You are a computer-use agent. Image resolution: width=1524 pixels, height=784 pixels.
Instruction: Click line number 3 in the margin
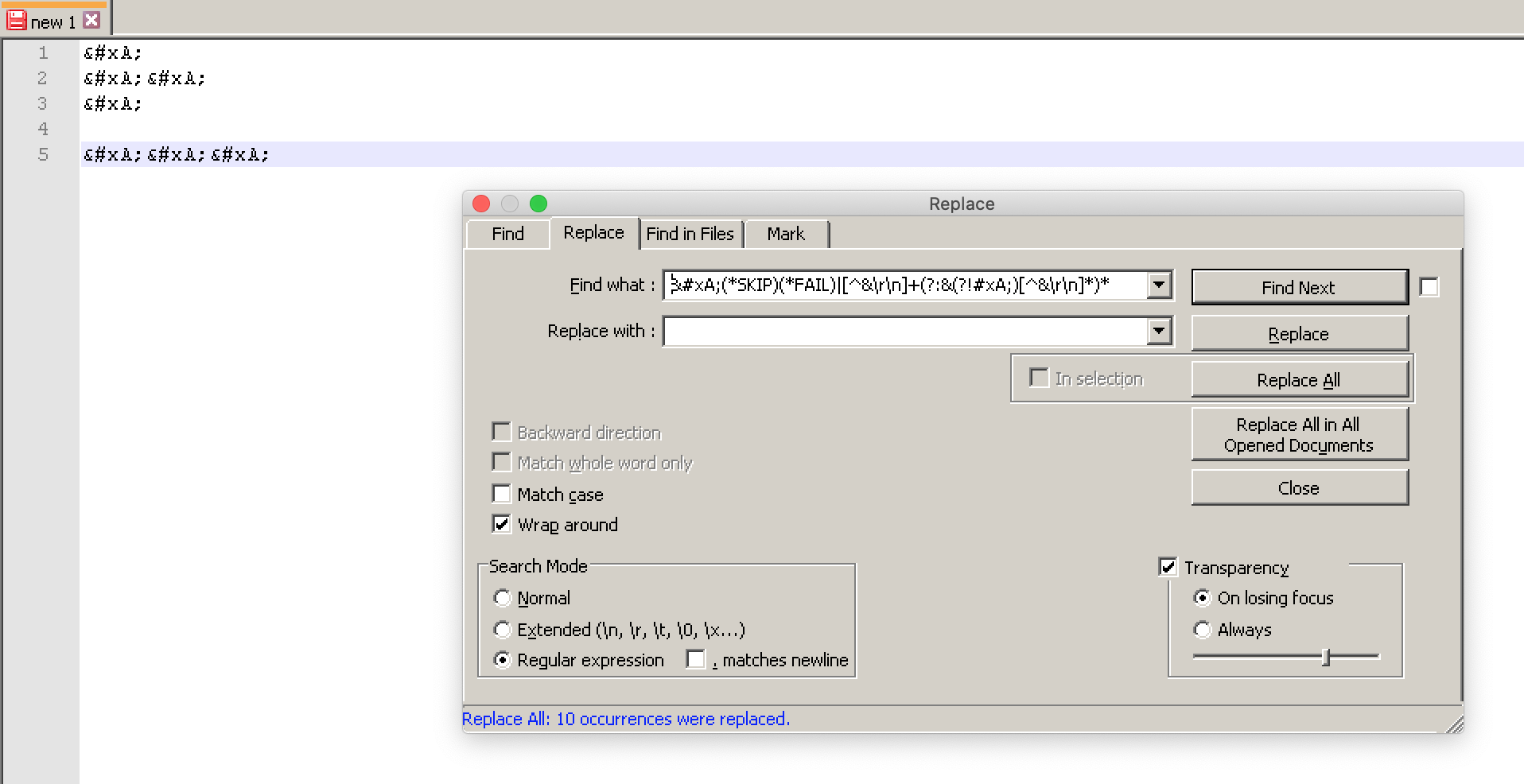point(43,104)
